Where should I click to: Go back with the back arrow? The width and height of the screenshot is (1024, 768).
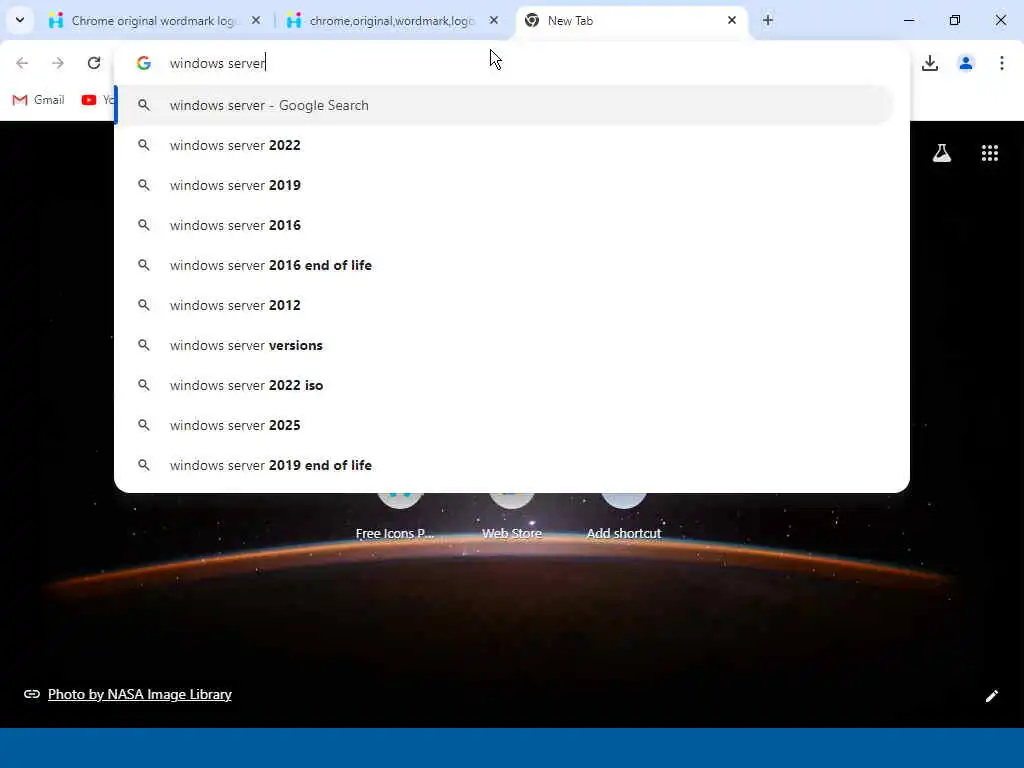click(x=22, y=63)
